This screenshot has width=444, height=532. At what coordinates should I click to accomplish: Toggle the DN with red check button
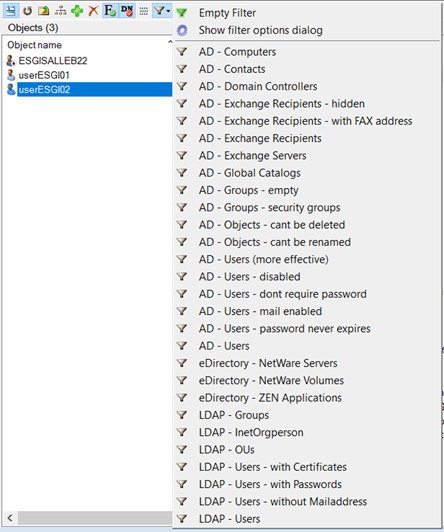[127, 11]
